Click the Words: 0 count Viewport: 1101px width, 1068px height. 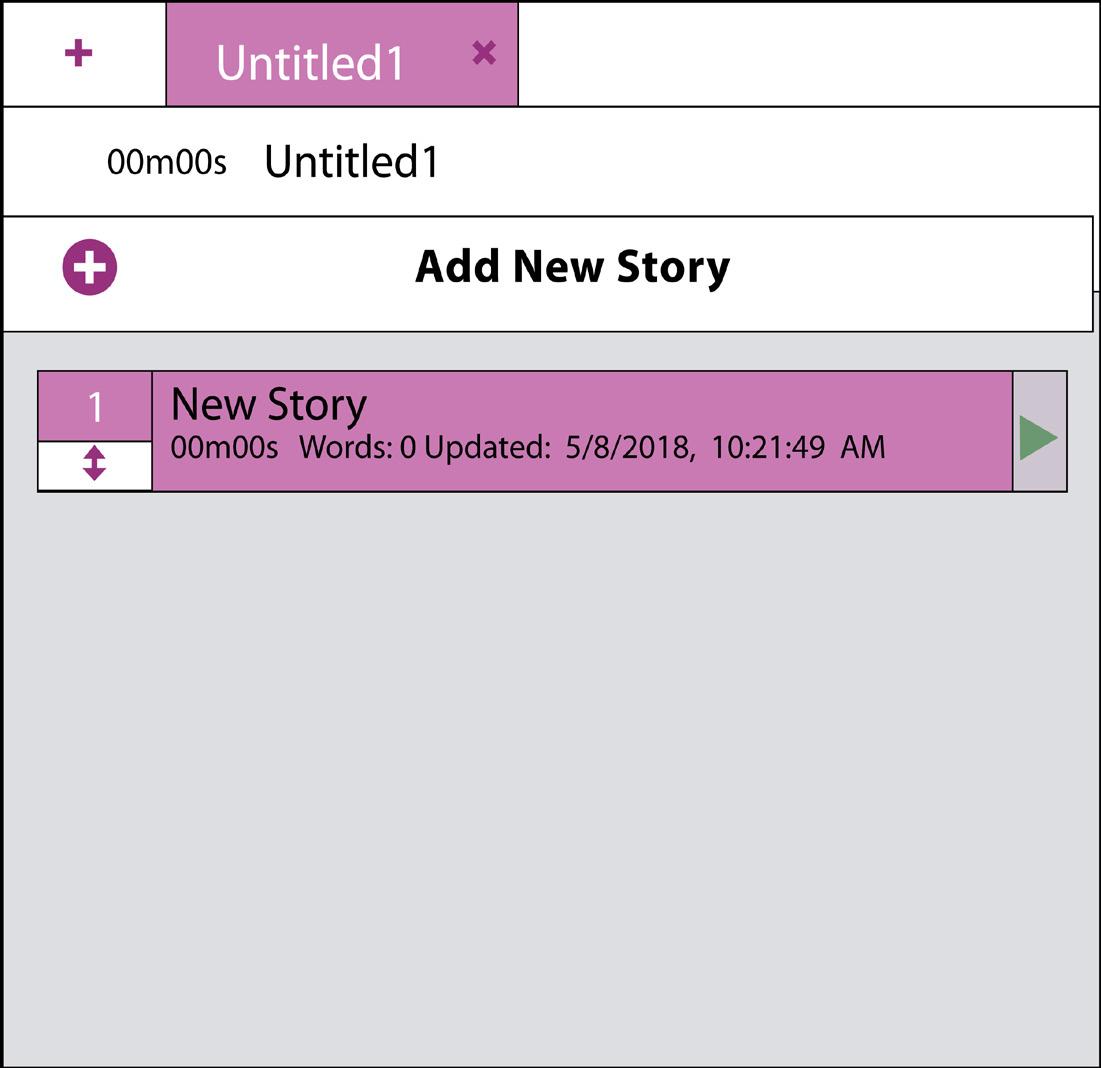[x=357, y=447]
